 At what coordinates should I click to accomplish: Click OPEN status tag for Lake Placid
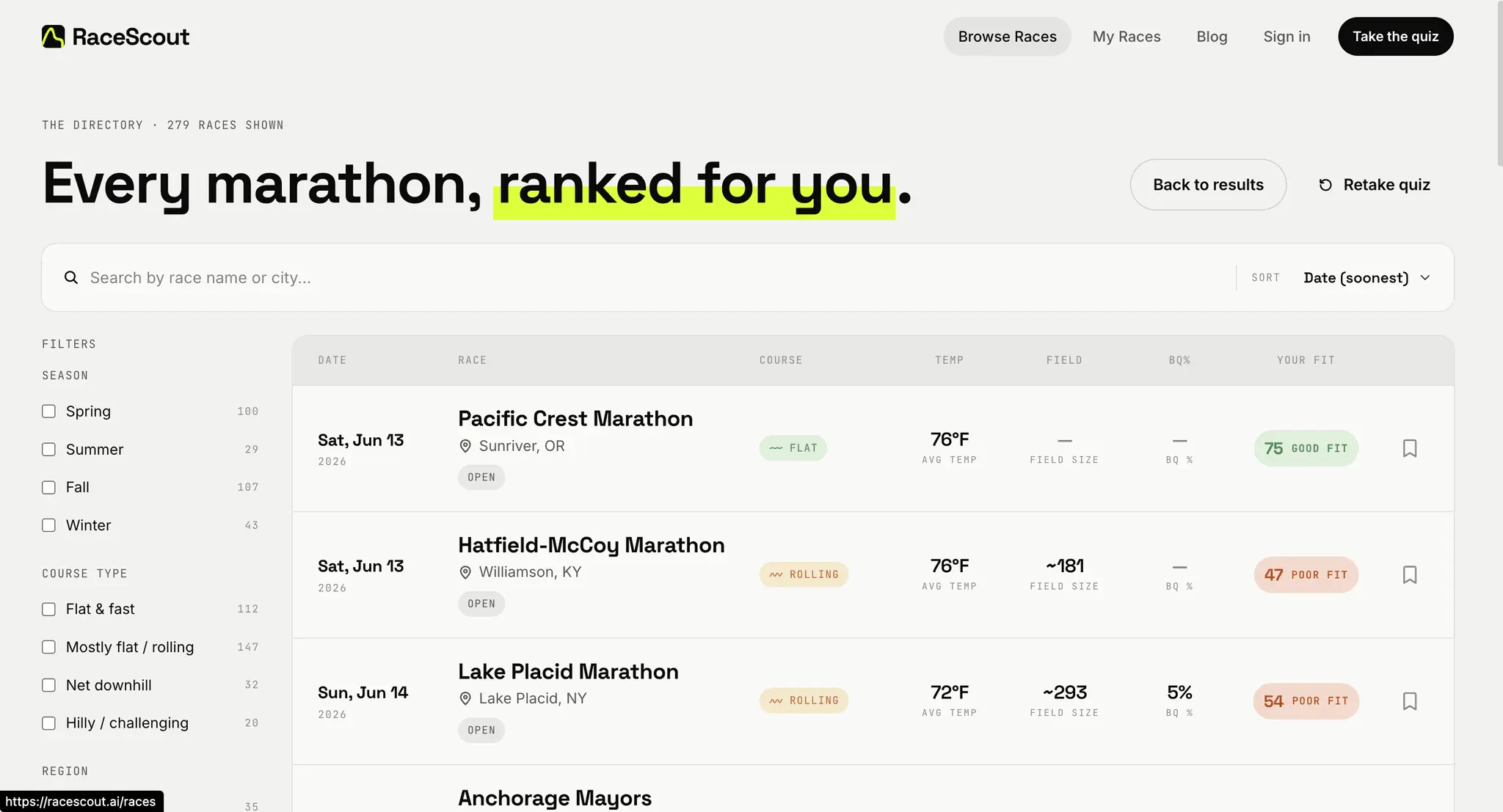[x=481, y=730]
